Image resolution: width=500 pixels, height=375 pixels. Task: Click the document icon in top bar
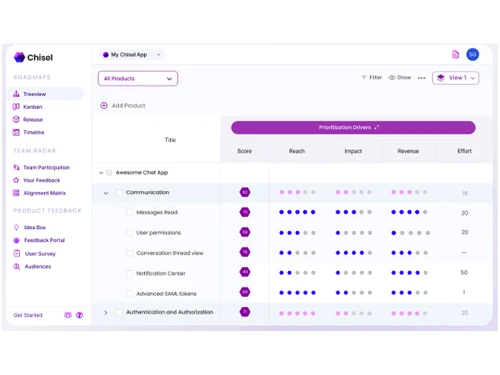455,54
